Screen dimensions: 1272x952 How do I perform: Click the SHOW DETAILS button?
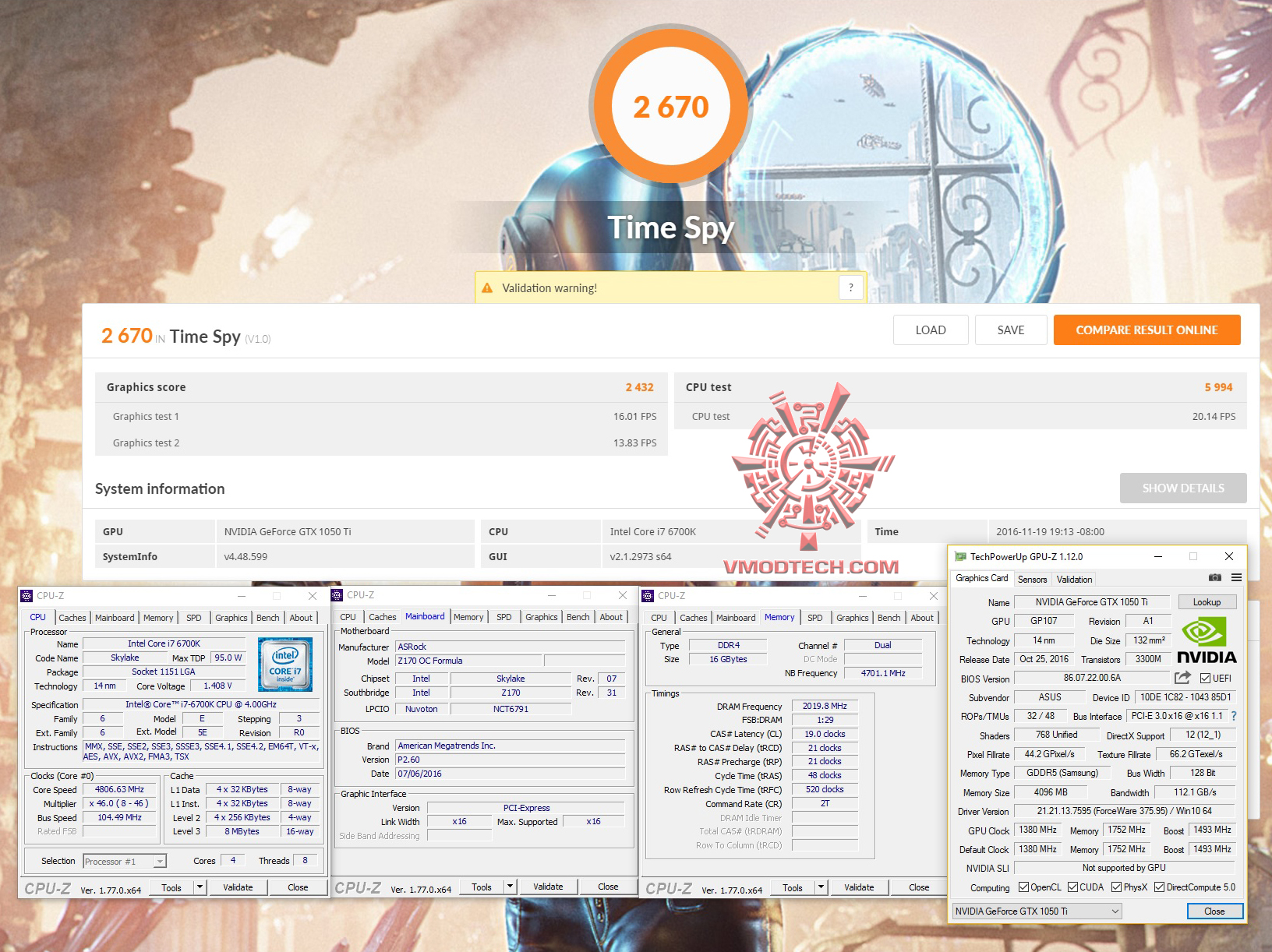(x=1183, y=488)
